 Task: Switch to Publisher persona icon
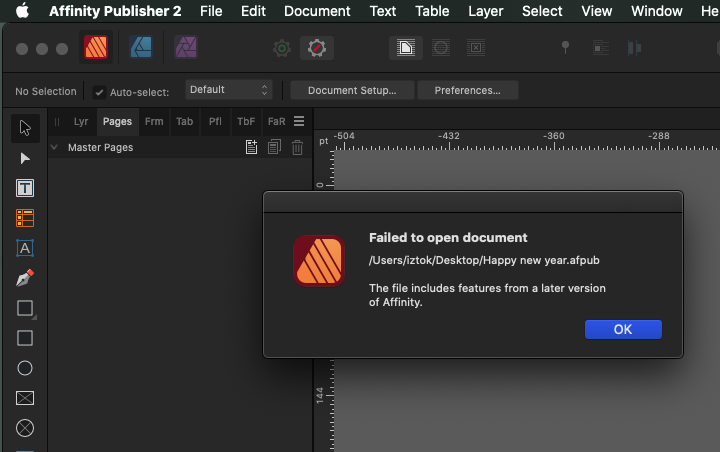pos(96,47)
